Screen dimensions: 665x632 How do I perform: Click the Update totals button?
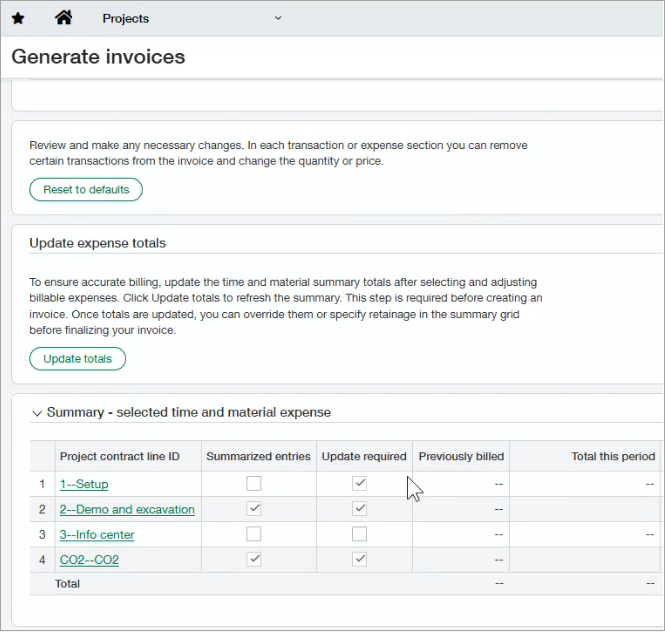pos(78,359)
